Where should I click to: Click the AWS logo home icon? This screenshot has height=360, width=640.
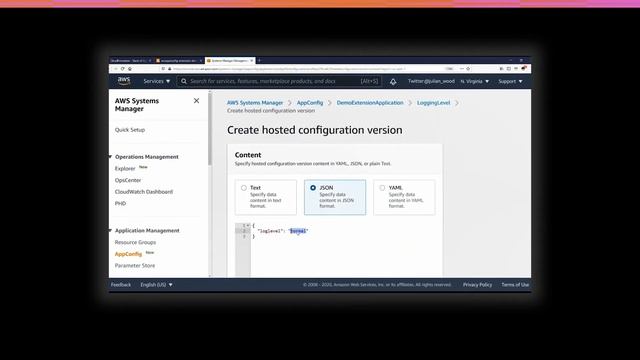pyautogui.click(x=124, y=81)
